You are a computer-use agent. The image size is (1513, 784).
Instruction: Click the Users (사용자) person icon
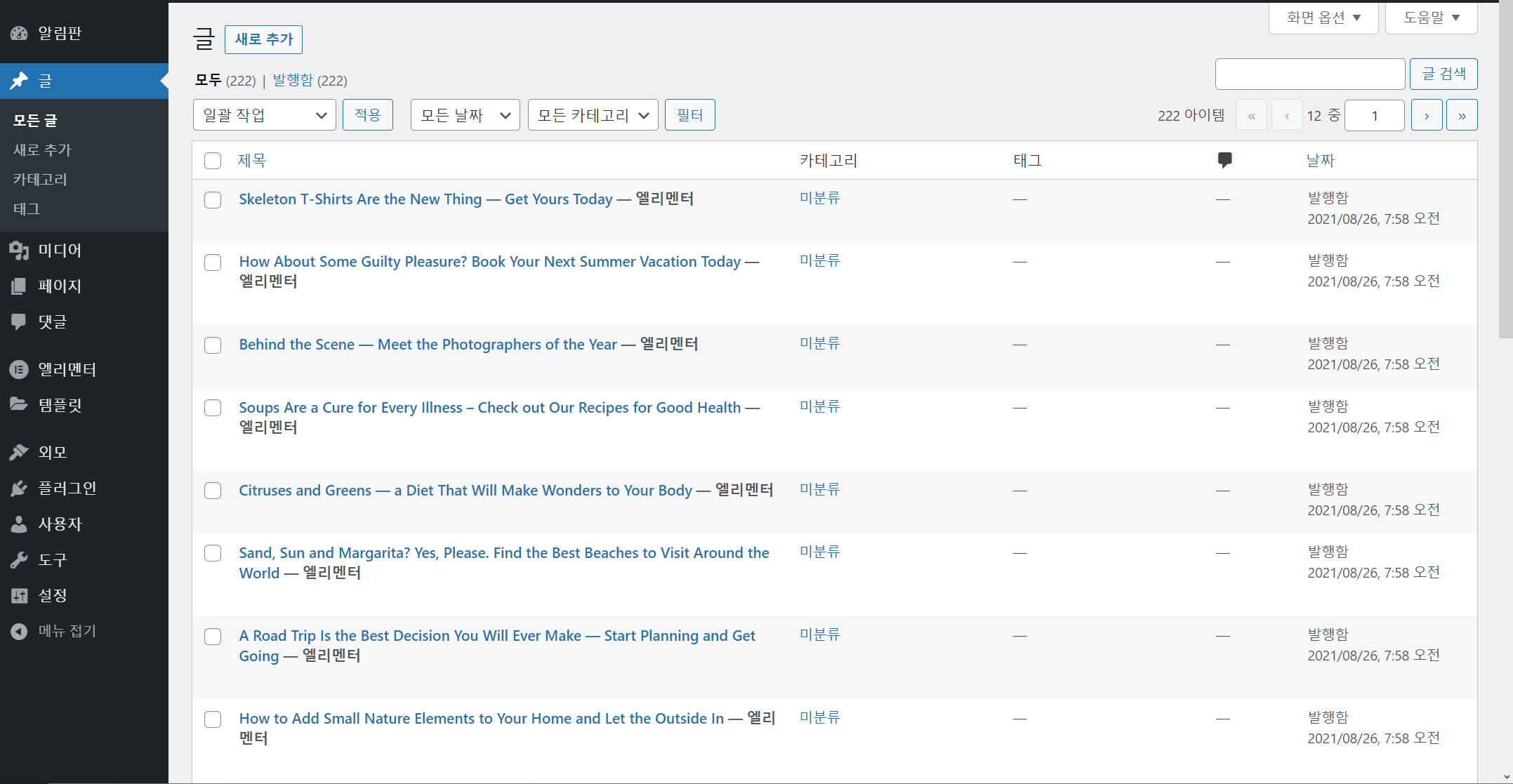click(x=19, y=524)
